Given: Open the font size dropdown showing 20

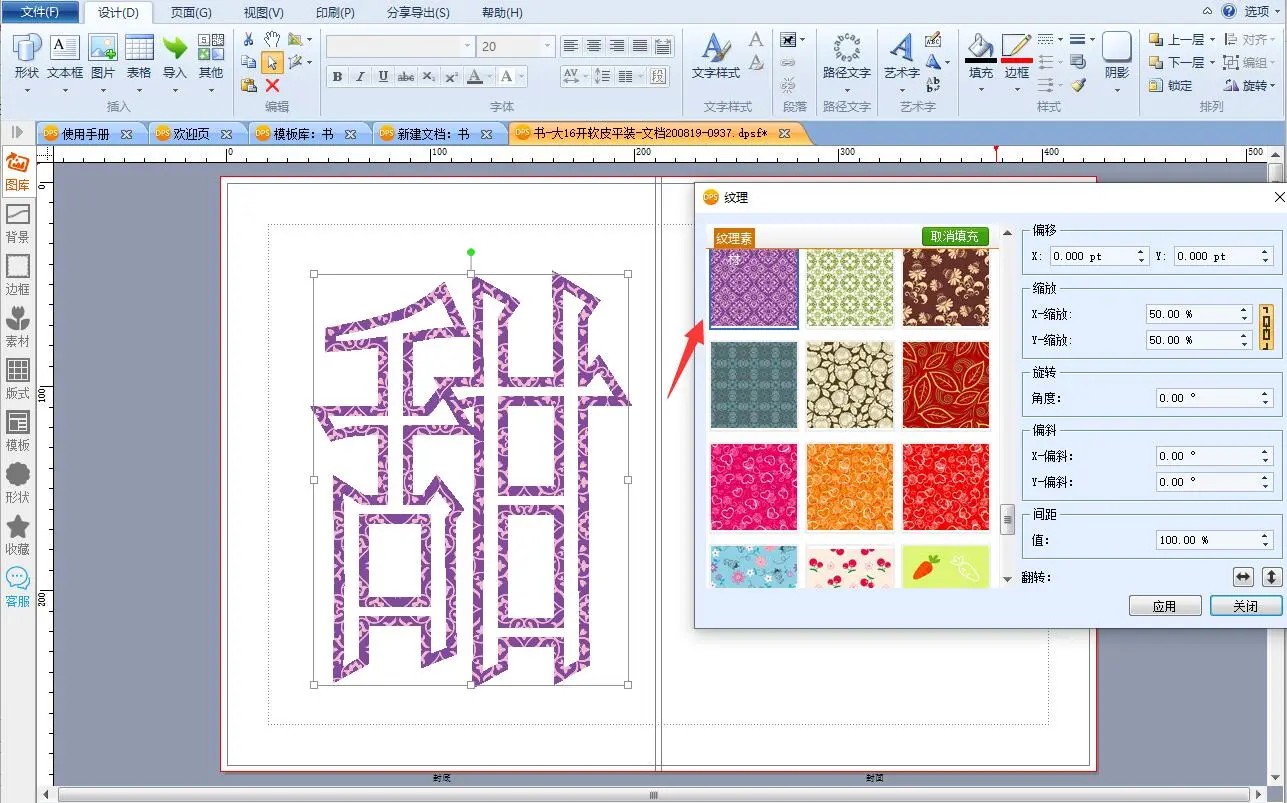Looking at the screenshot, I should [x=547, y=46].
